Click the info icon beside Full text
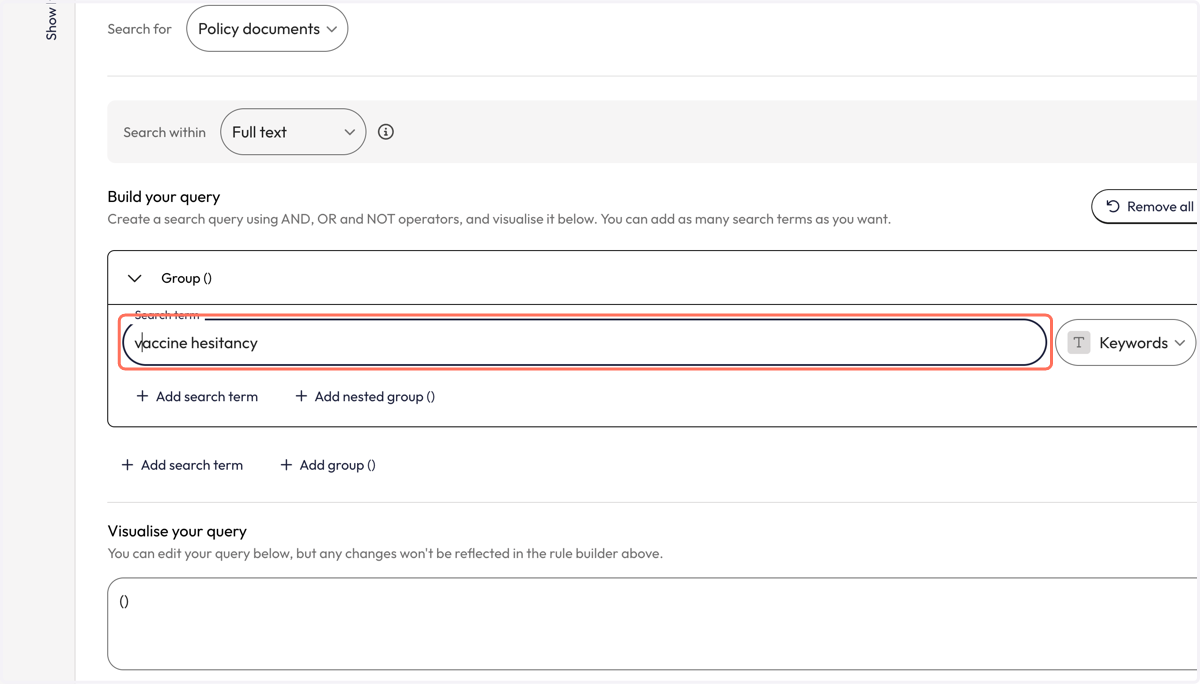The height and width of the screenshot is (684, 1200). coord(386,132)
